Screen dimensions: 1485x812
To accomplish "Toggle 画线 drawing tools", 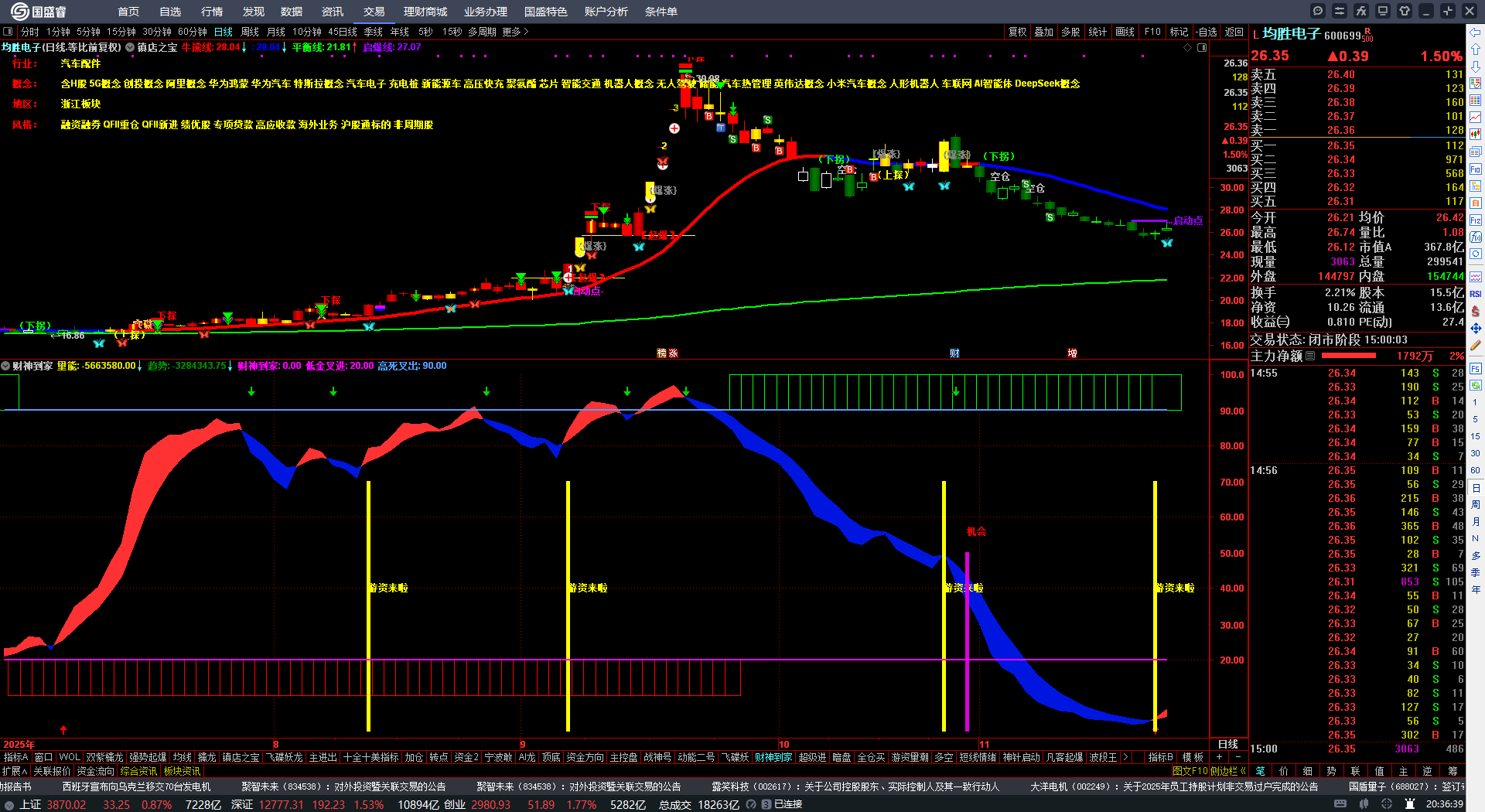I will tap(1125, 32).
